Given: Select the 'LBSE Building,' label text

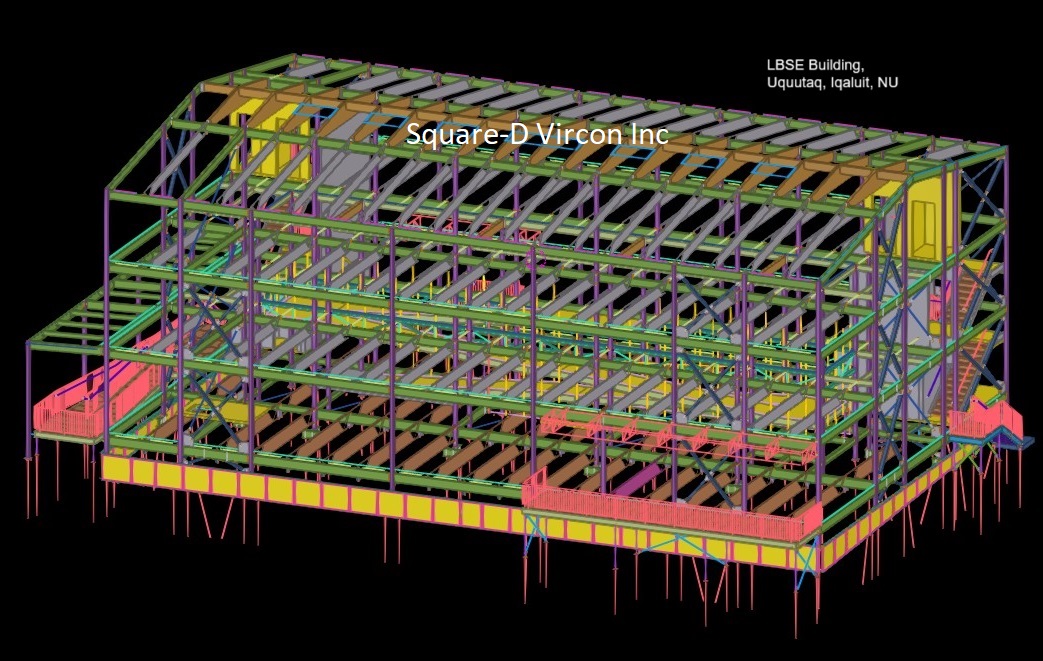Looking at the screenshot, I should [x=815, y=65].
